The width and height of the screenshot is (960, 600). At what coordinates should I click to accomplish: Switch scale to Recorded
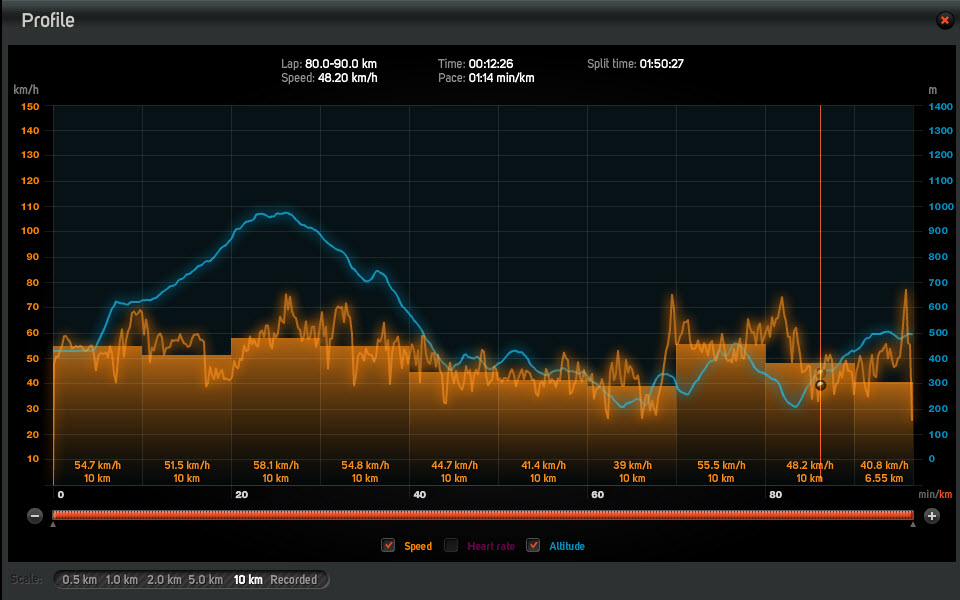[x=294, y=579]
